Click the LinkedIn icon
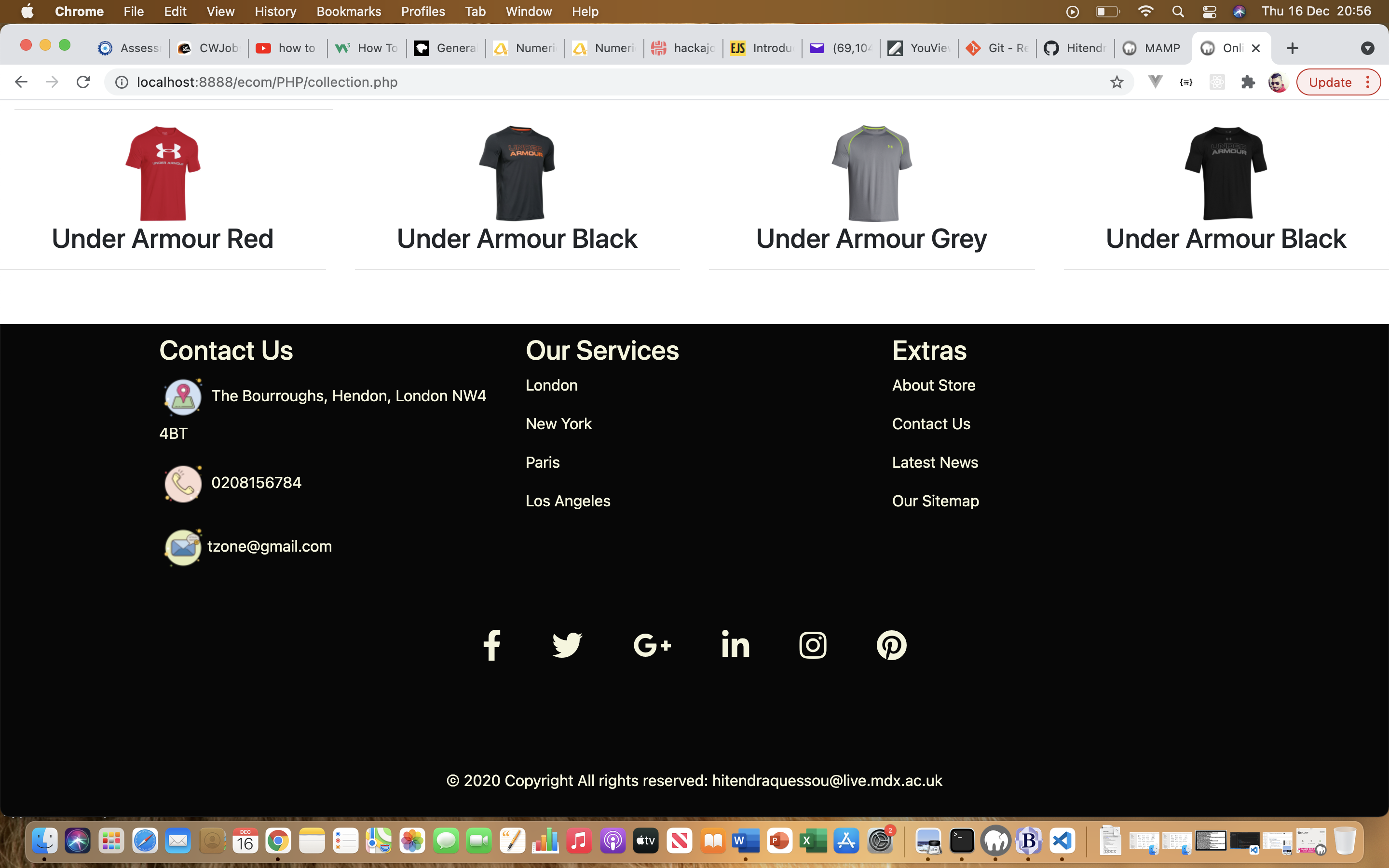This screenshot has height=868, width=1389. (x=735, y=645)
